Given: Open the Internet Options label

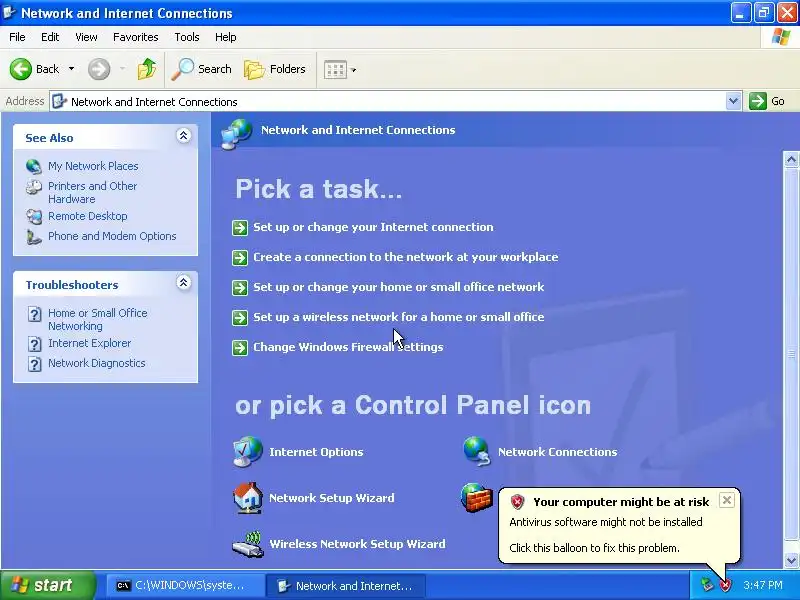Looking at the screenshot, I should pos(316,452).
